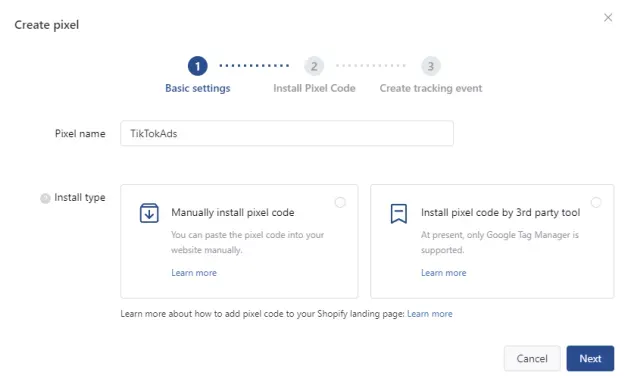
Task: Click the step 3 circle icon
Action: coord(431,66)
